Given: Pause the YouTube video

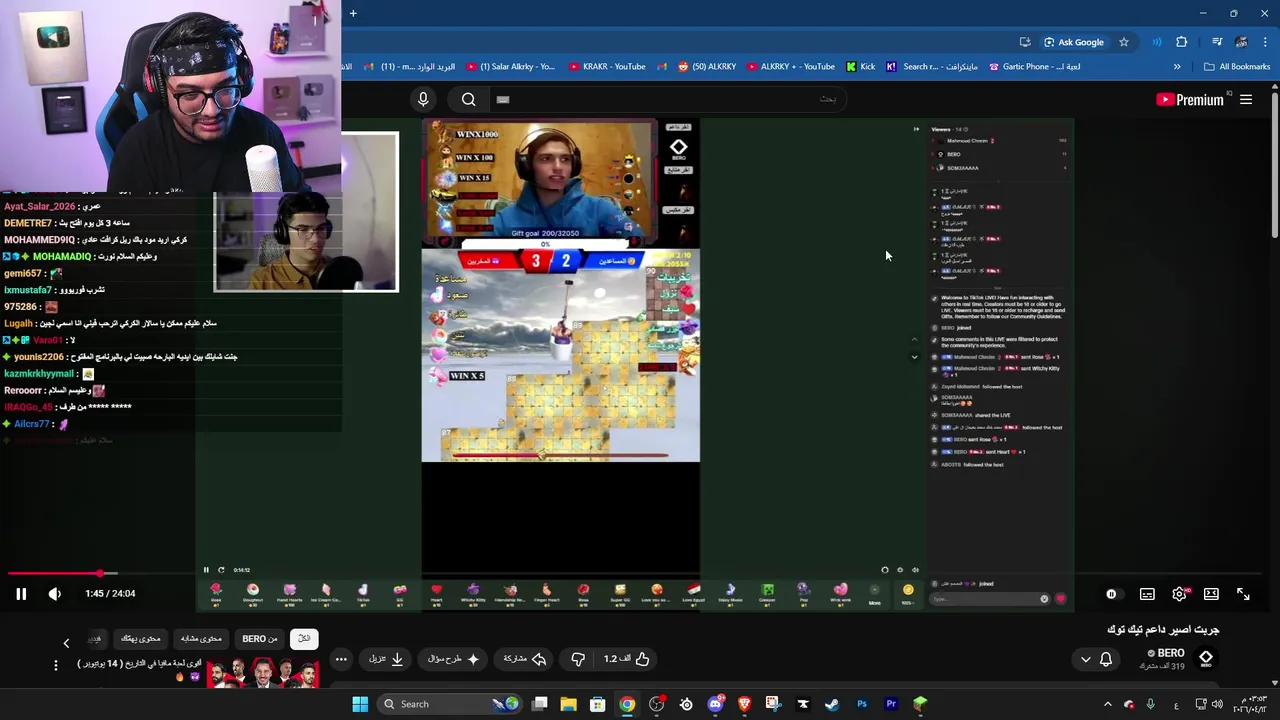Looking at the screenshot, I should (x=20, y=594).
